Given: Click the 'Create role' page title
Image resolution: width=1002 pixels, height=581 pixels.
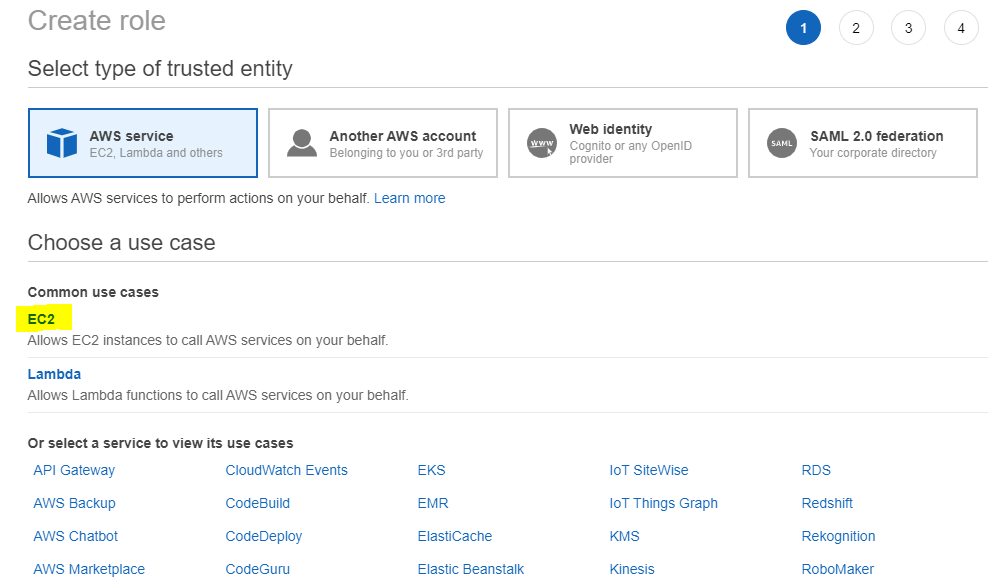Looking at the screenshot, I should tap(96, 20).
